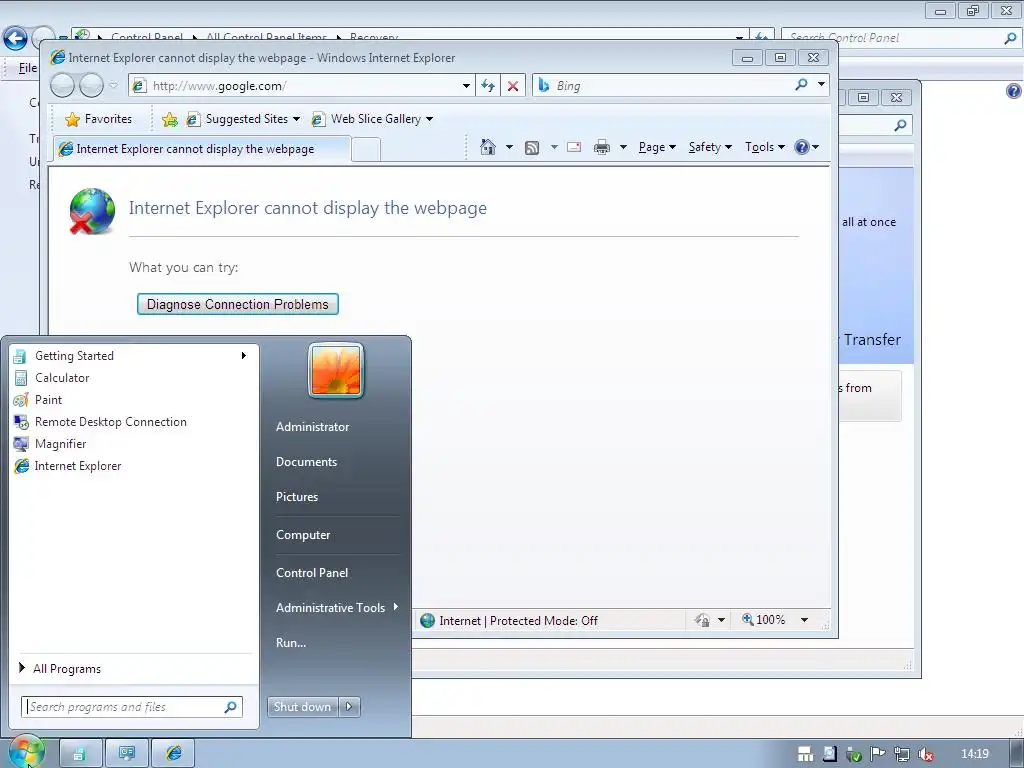This screenshot has width=1024, height=768.
Task: Expand the Shut down options arrow
Action: click(x=349, y=707)
